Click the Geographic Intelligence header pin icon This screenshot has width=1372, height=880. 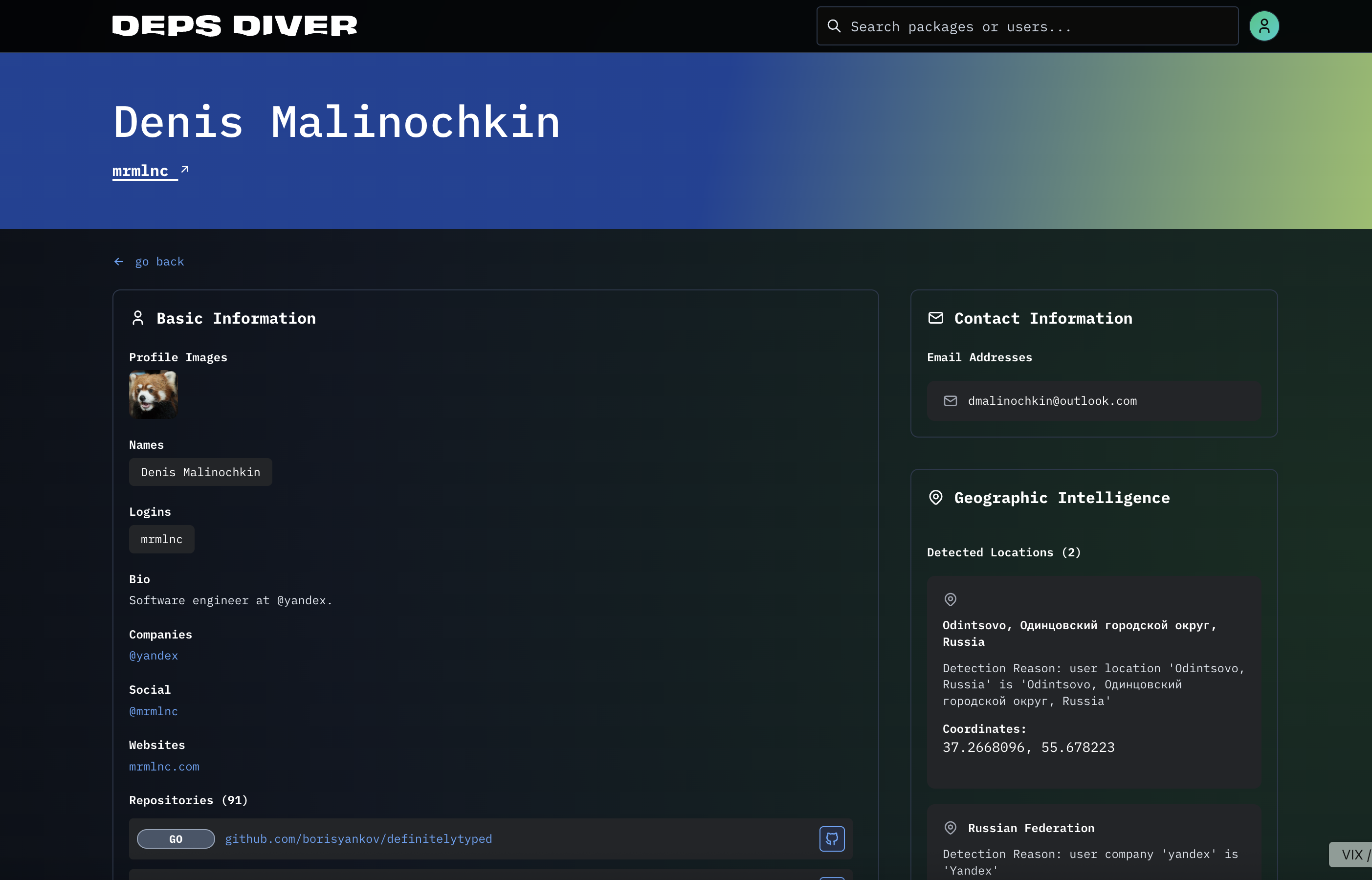[x=935, y=497]
